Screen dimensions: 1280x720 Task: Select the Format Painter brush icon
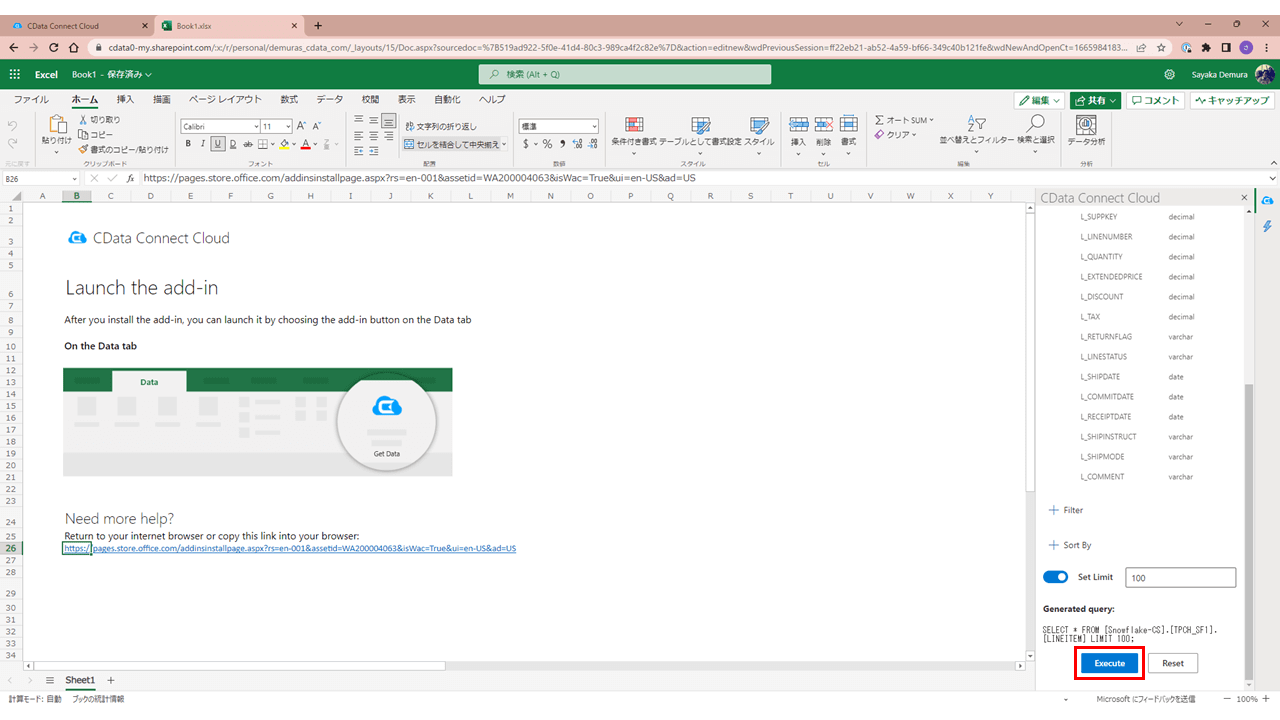tap(82, 149)
